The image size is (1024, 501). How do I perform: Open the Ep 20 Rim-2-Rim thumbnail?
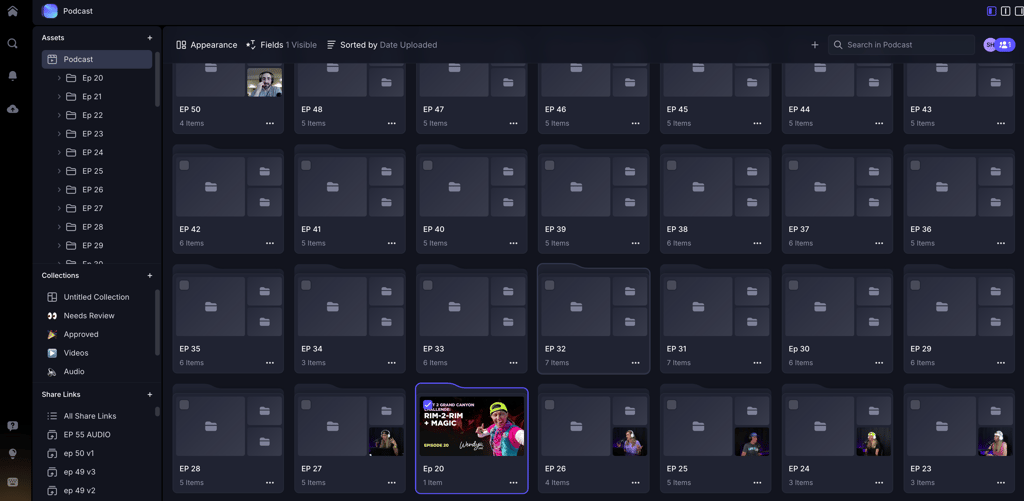point(472,426)
